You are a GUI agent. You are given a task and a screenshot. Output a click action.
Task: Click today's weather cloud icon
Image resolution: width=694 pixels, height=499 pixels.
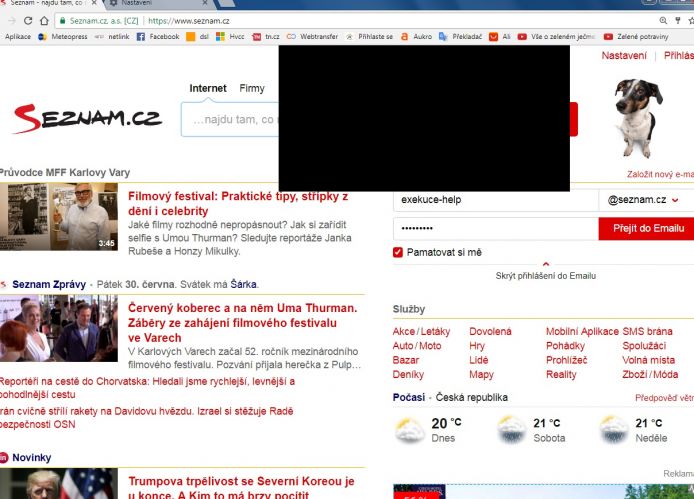coord(409,430)
